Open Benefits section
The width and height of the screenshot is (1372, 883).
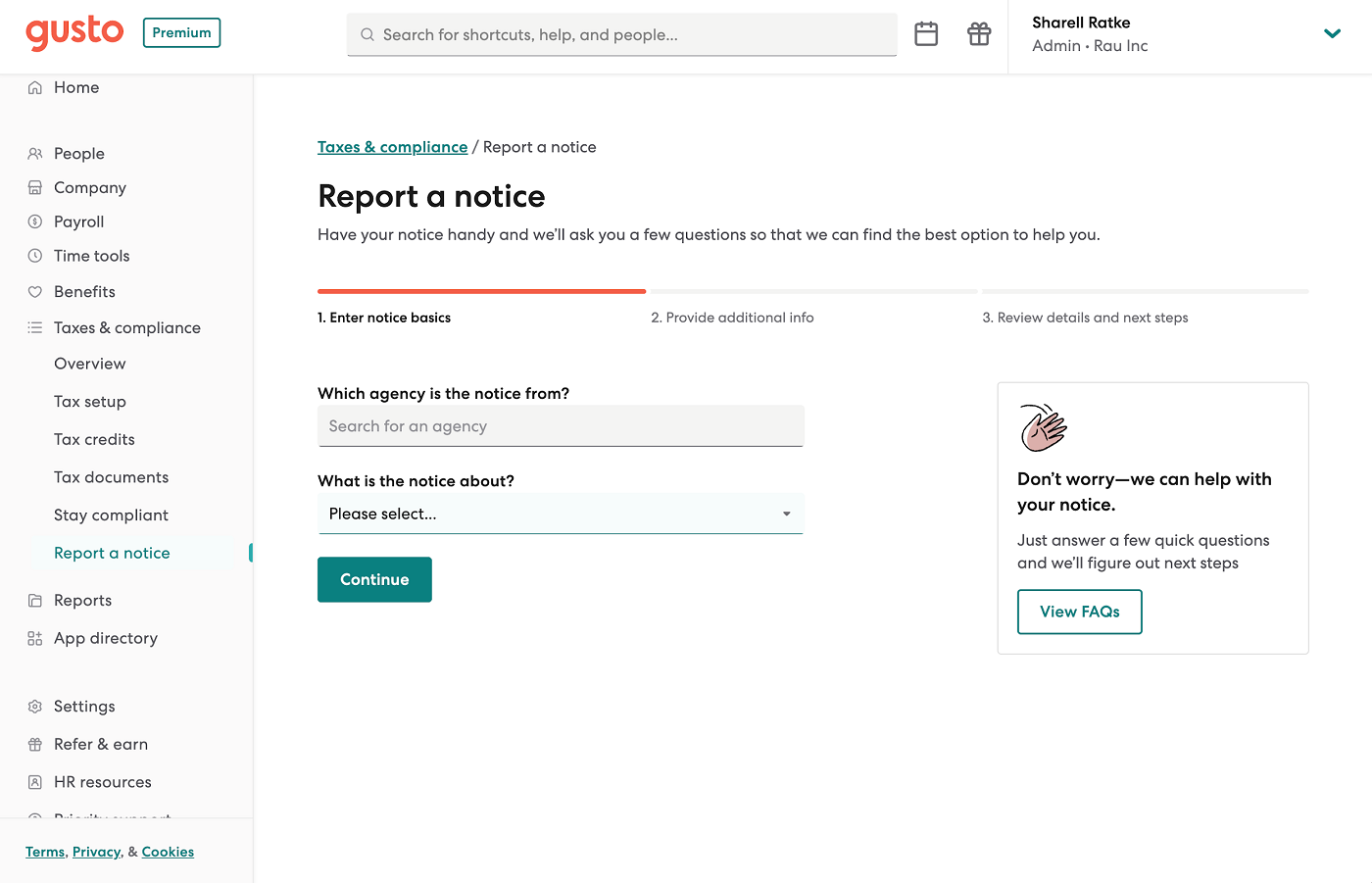click(84, 292)
